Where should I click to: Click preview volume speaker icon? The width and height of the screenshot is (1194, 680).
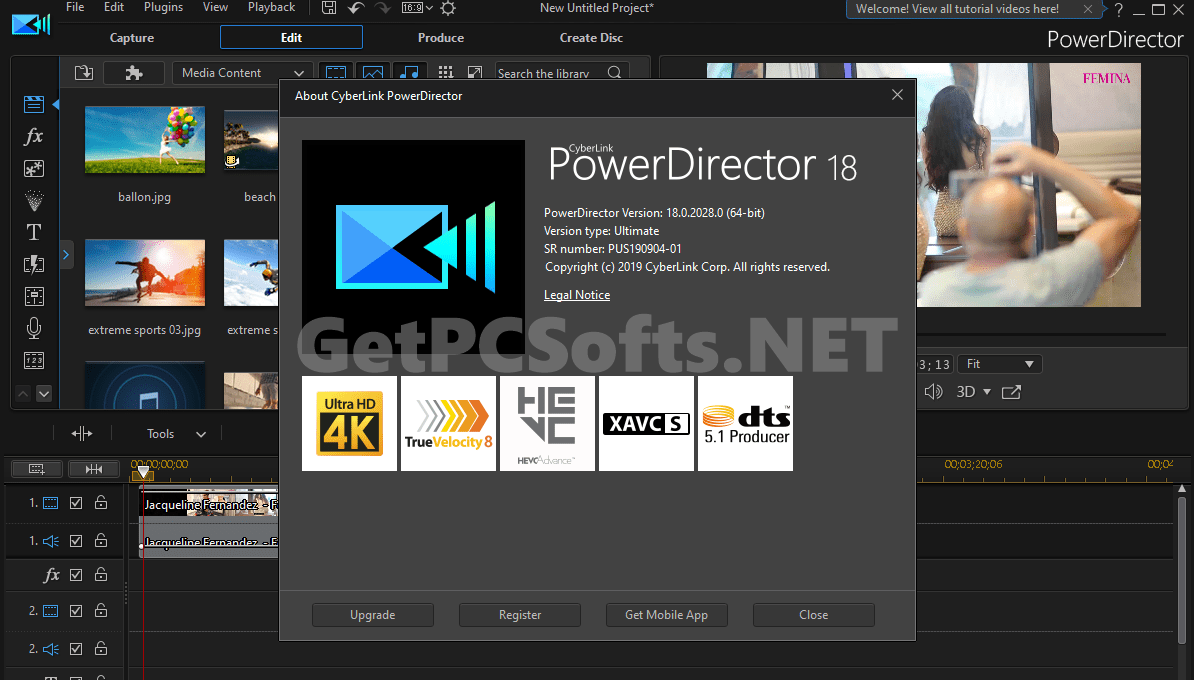point(933,391)
